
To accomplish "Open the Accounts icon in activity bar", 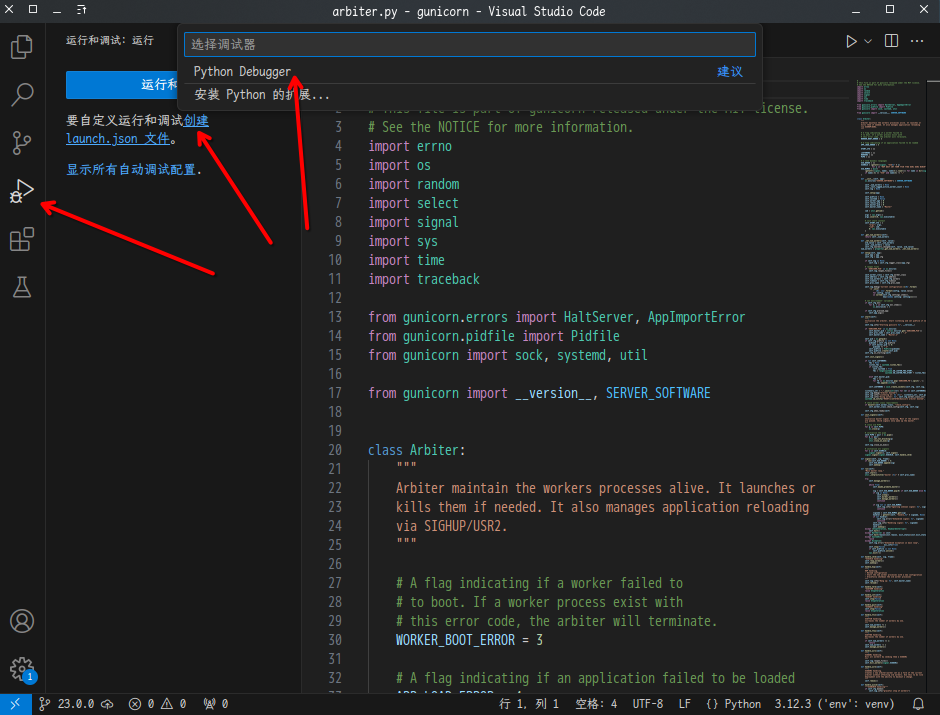I will pos(22,621).
